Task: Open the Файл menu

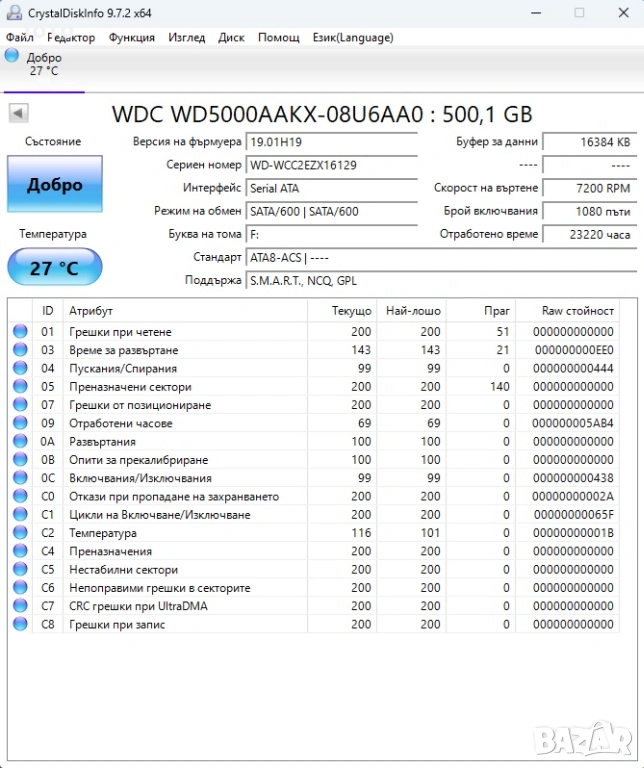Action: [x=20, y=38]
